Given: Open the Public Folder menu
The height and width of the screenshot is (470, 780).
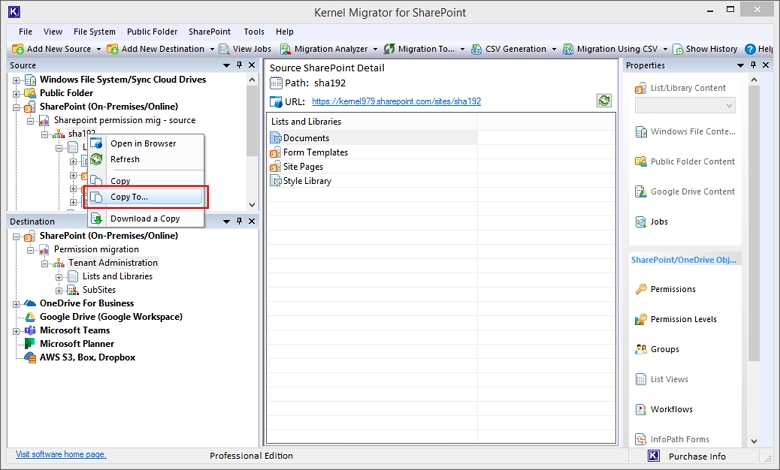Looking at the screenshot, I should point(152,31).
